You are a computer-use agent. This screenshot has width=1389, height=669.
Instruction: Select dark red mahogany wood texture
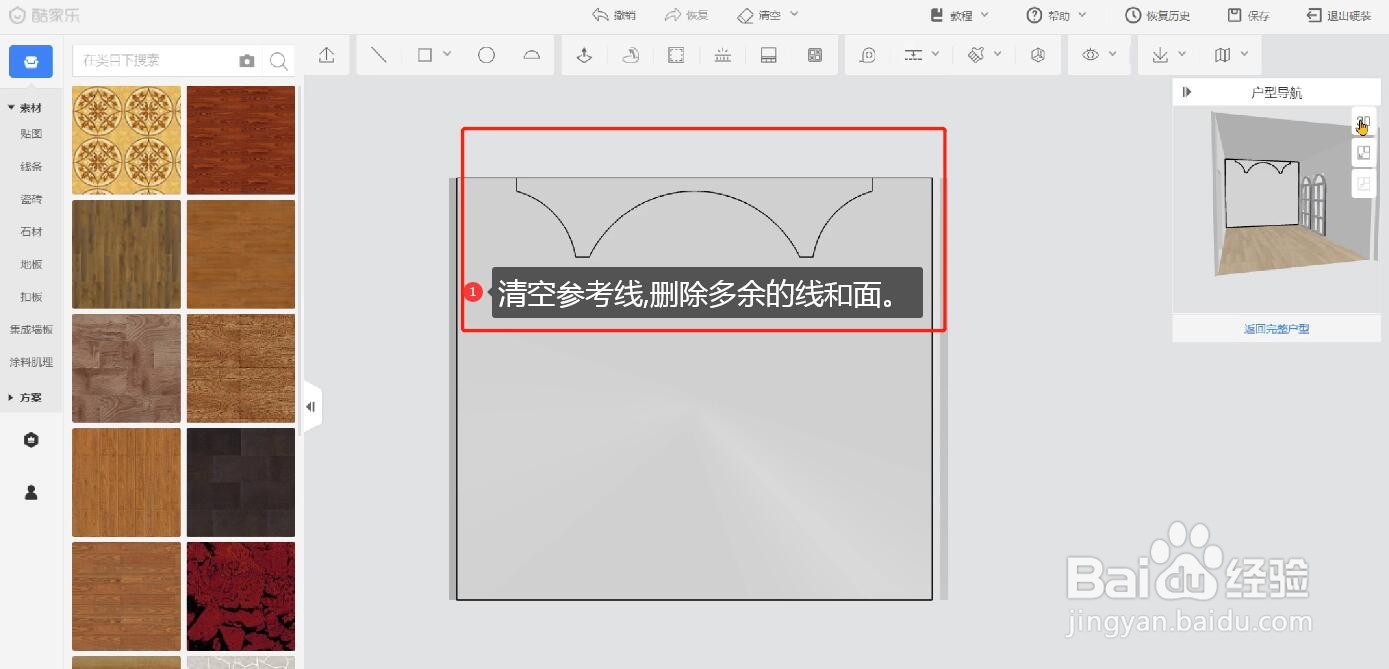click(241, 140)
